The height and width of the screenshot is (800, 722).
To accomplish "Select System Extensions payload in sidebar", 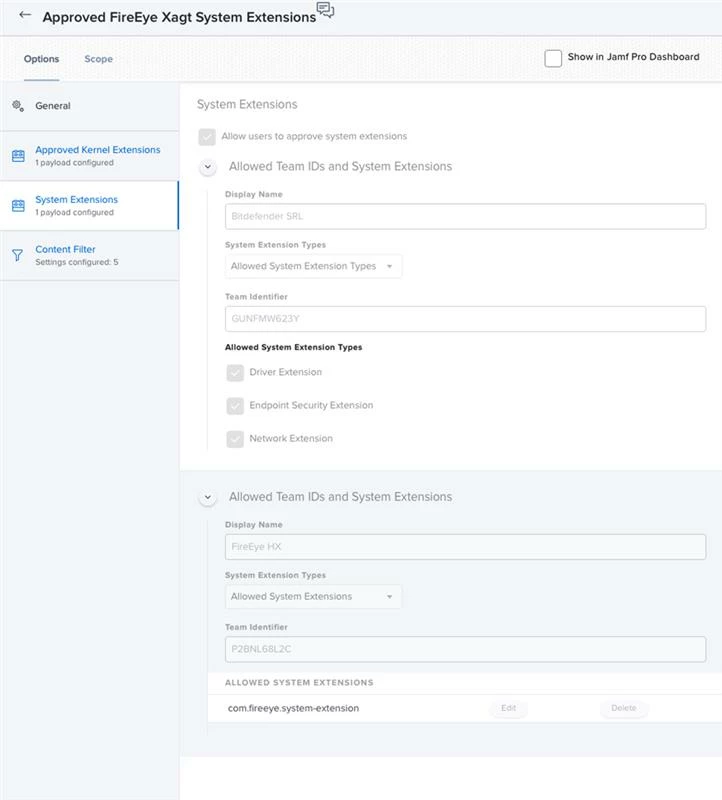I will (x=89, y=206).
